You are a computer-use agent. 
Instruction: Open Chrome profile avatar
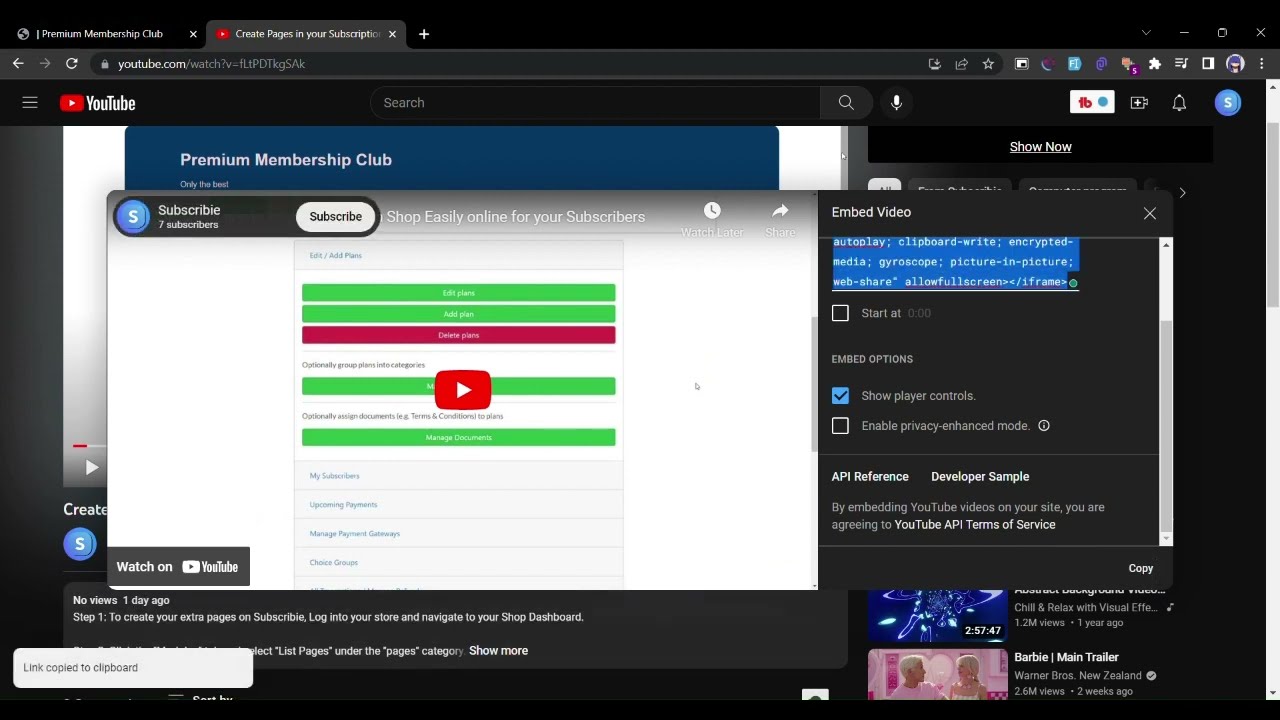(x=1235, y=64)
